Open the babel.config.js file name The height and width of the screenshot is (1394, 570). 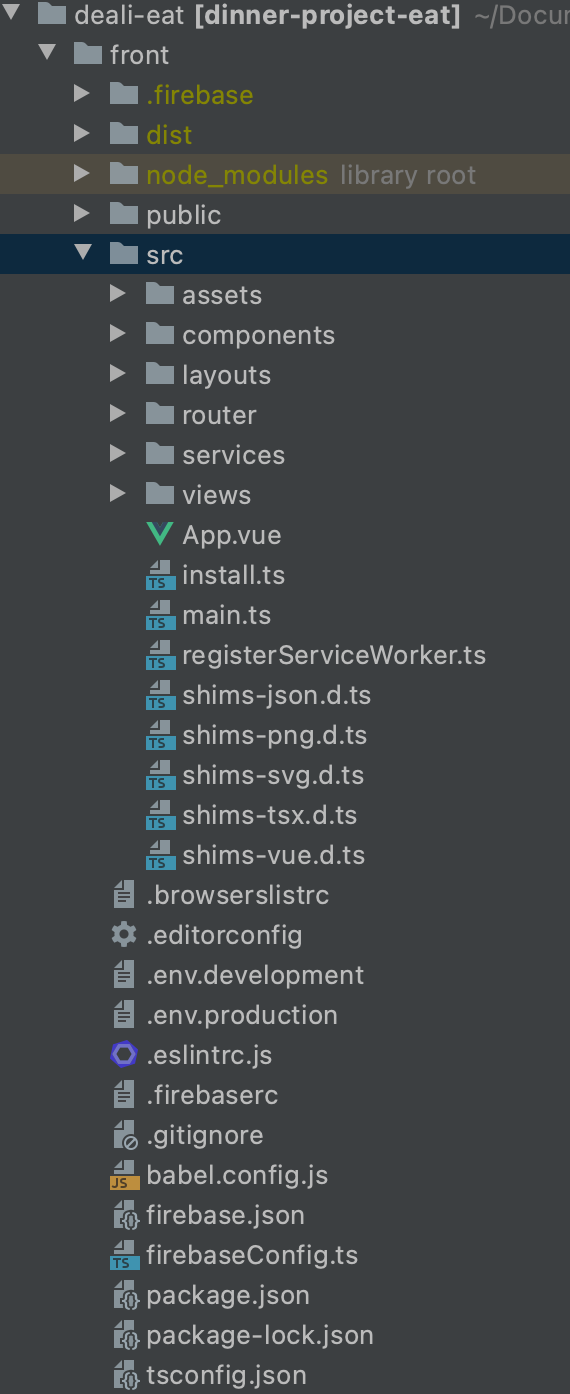[x=237, y=1176]
